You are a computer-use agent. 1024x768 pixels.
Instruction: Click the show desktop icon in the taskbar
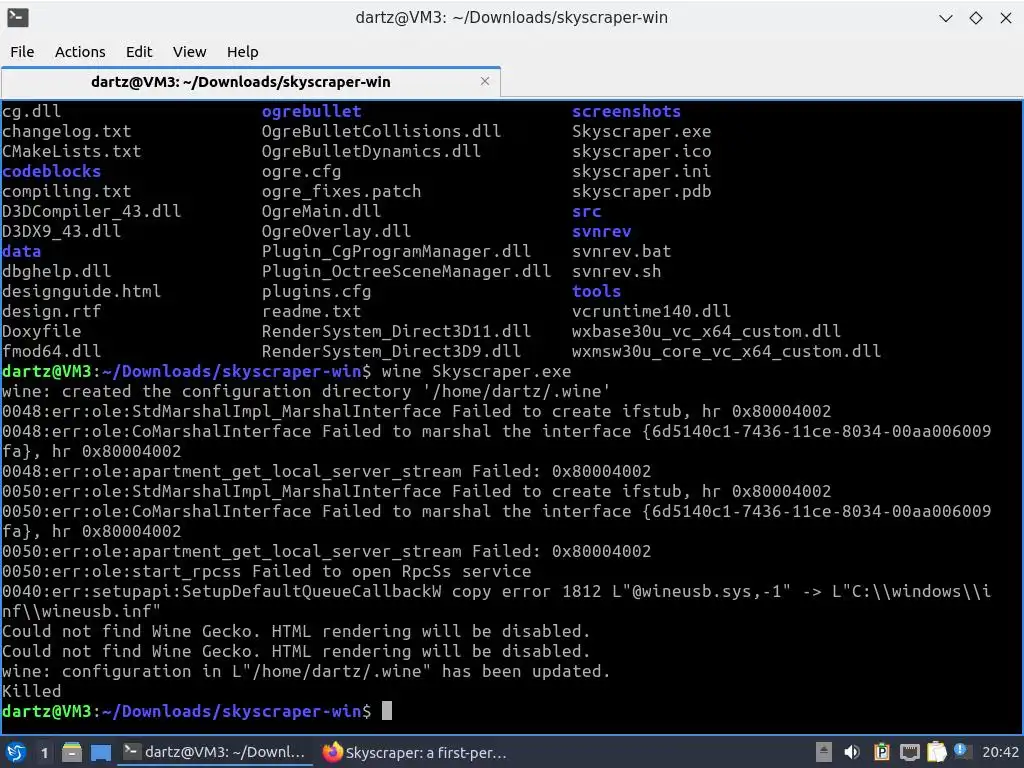click(x=101, y=752)
